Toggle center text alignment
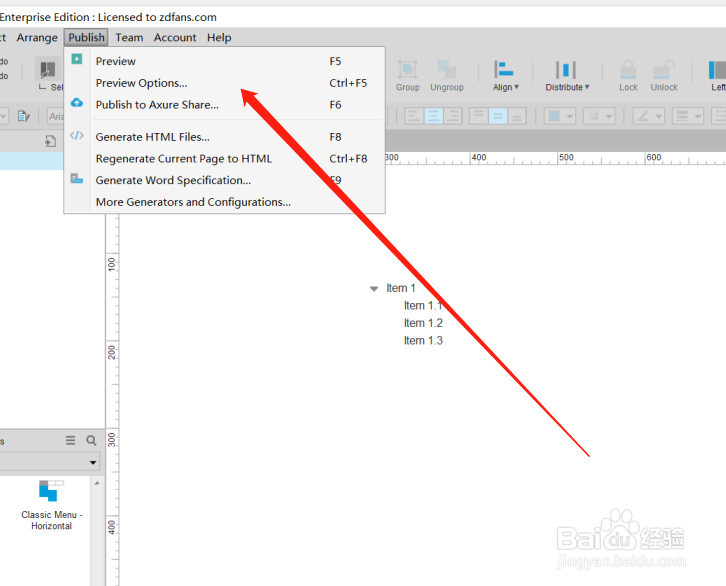The image size is (726, 586). coord(433,116)
